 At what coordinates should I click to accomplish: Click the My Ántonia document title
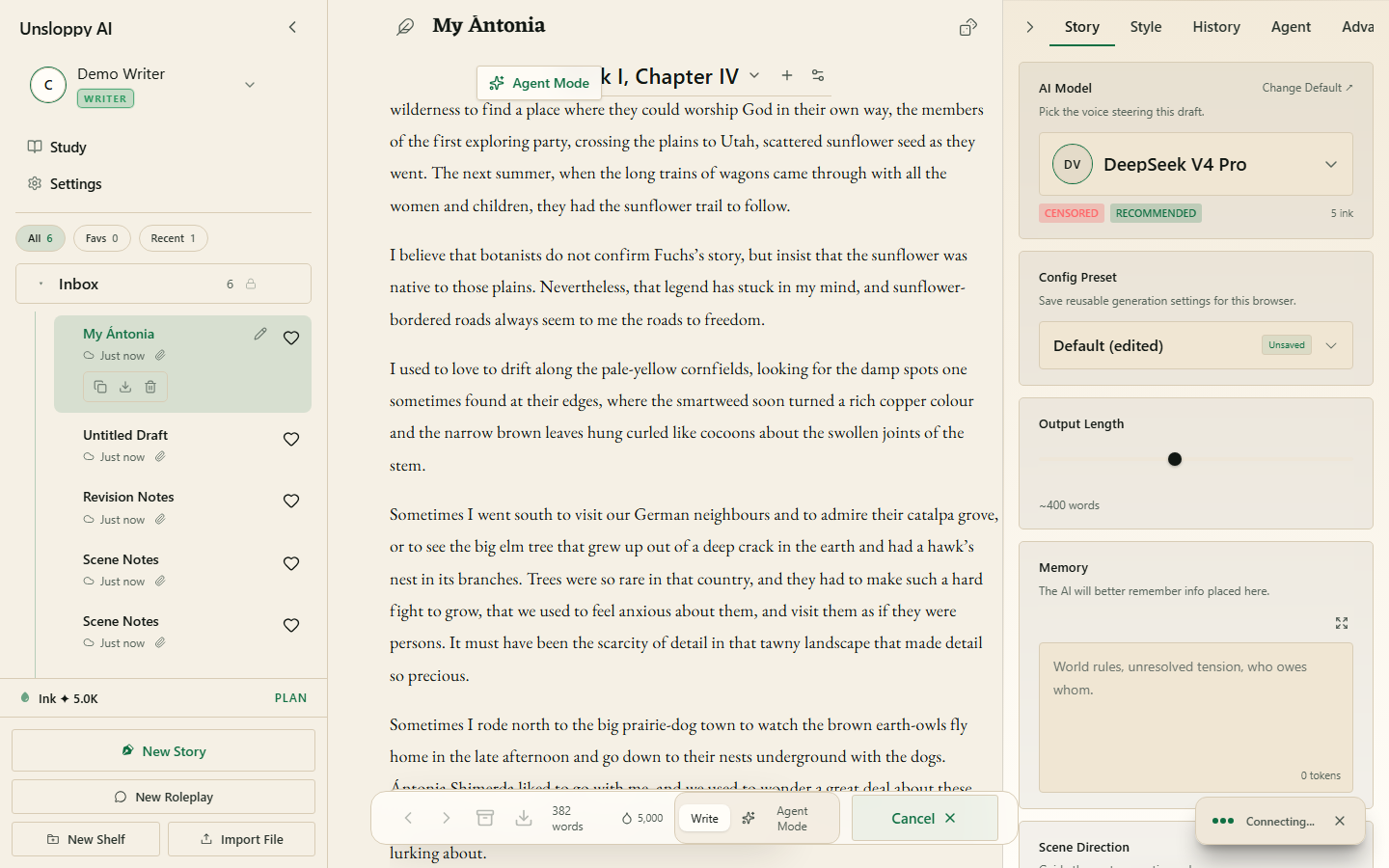[489, 25]
